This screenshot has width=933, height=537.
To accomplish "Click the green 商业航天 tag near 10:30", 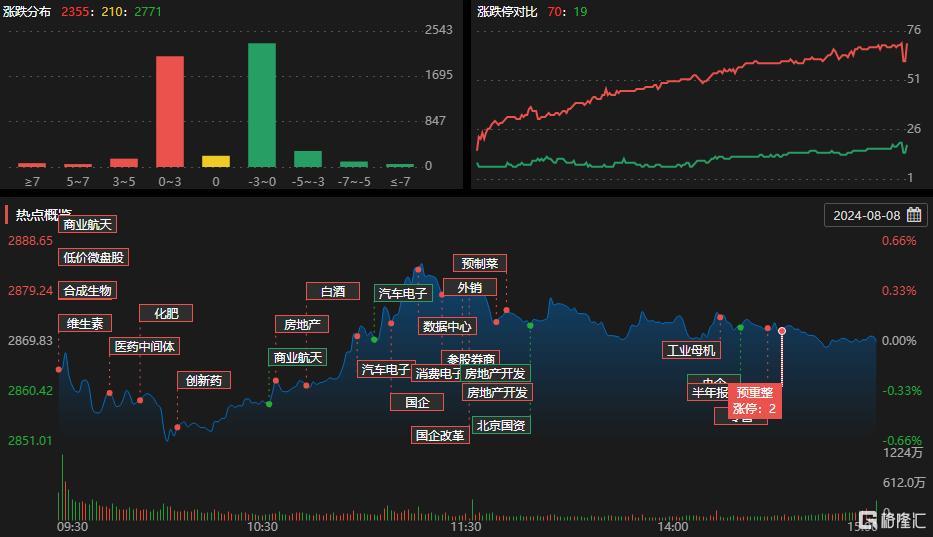I will coord(298,357).
